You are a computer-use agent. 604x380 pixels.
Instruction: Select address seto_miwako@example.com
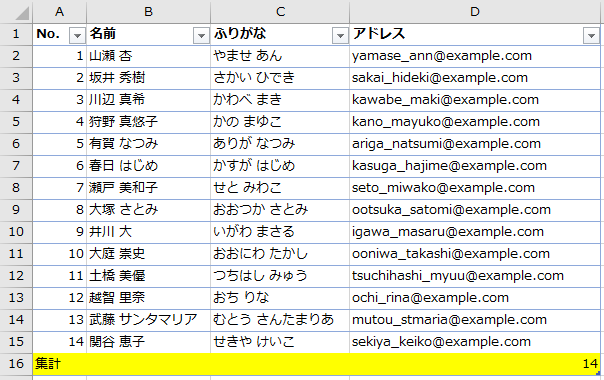click(475, 188)
